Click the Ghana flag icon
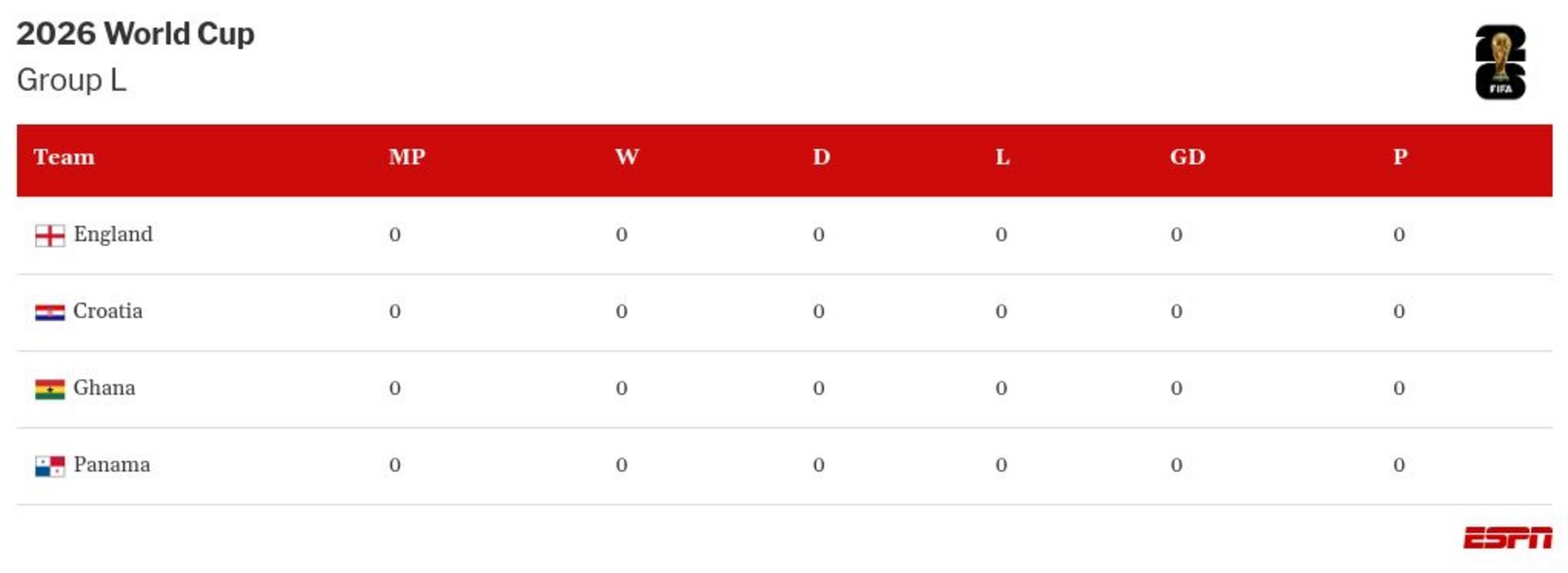Viewport: 1568px width, 573px height. click(x=50, y=389)
